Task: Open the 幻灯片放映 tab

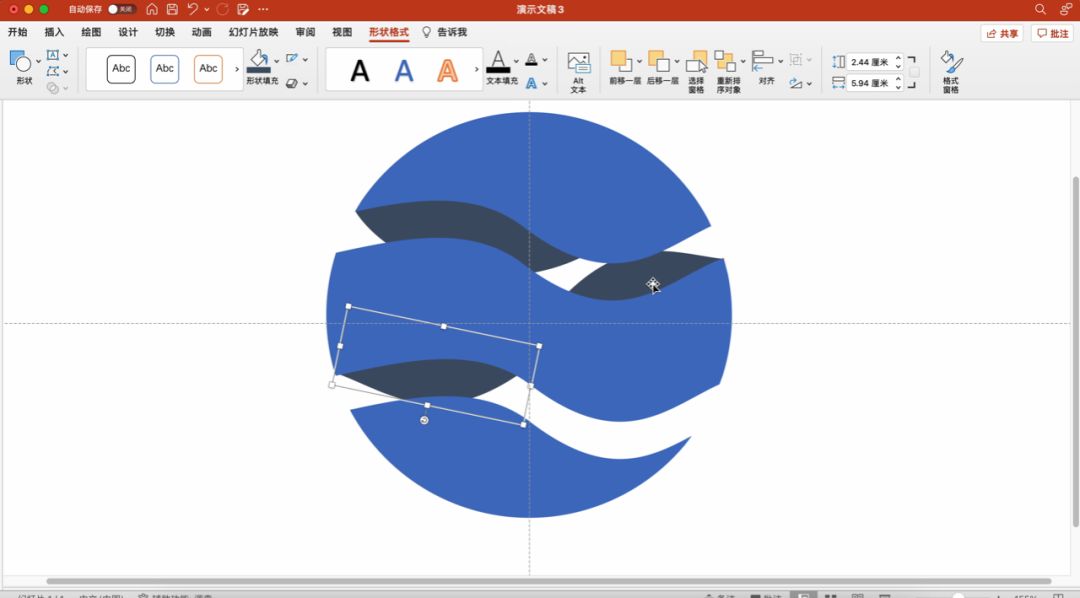Action: [253, 32]
